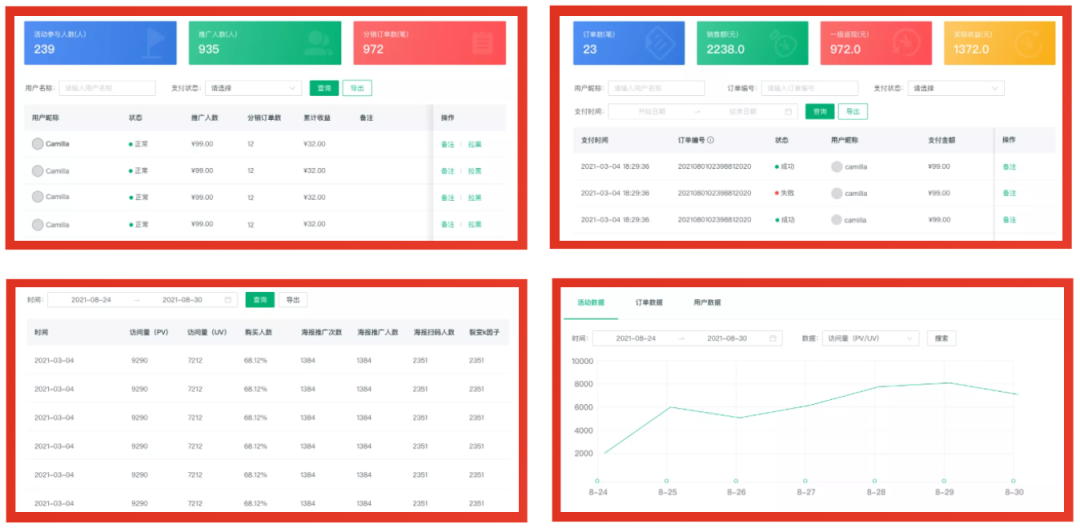
Task: Click the cashback icon in 一级返现 card
Action: 907,43
